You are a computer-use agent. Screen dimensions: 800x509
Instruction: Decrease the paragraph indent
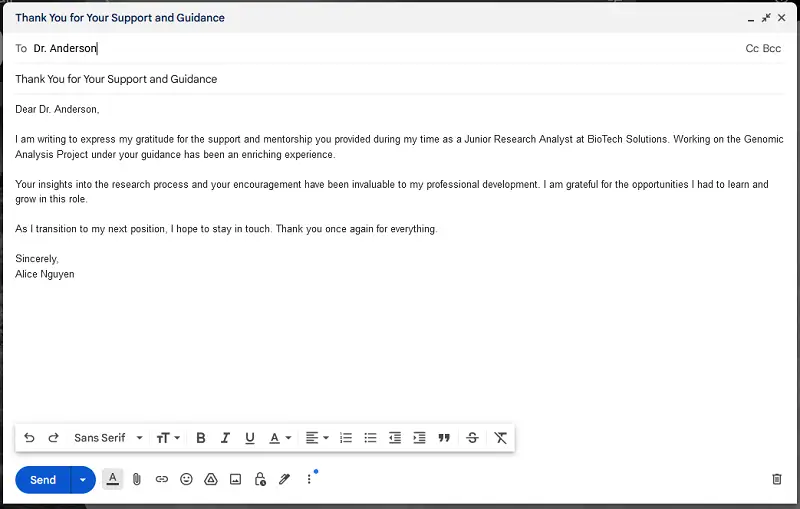[395, 438]
